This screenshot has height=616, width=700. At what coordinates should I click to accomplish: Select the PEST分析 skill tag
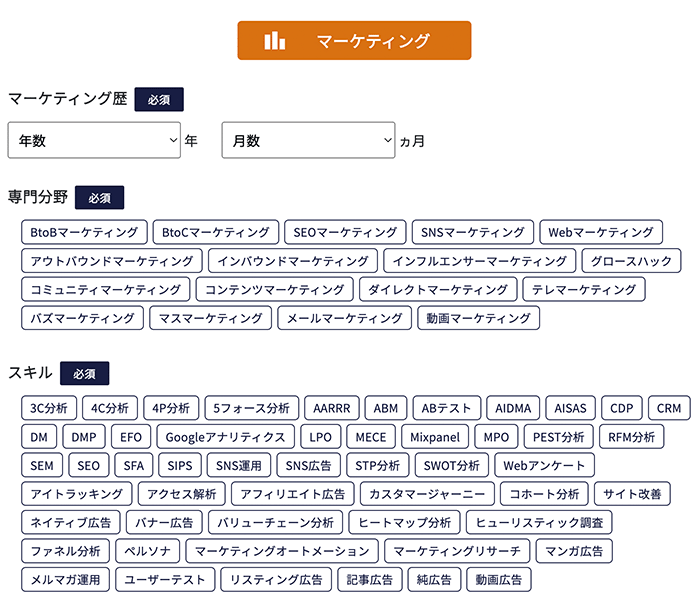(x=558, y=437)
